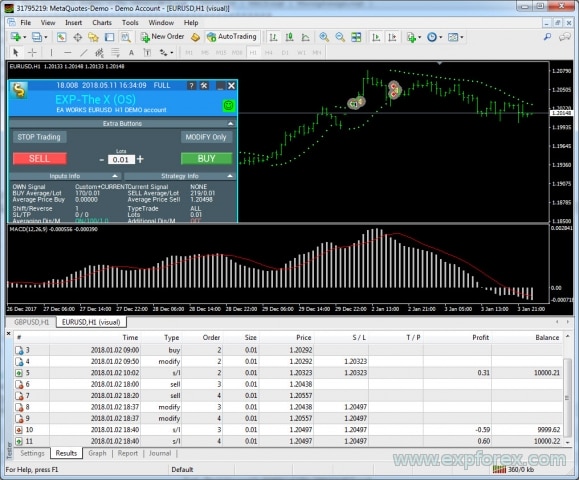579x480 pixels.
Task: Switch to D1 timeframe
Action: pos(285,52)
